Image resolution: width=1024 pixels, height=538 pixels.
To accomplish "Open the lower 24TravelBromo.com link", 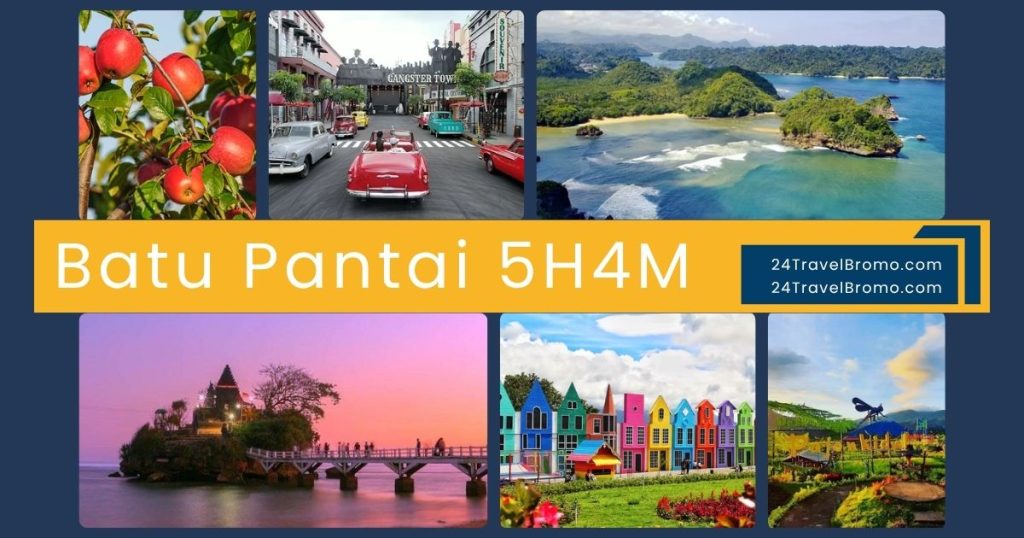I will (x=856, y=288).
